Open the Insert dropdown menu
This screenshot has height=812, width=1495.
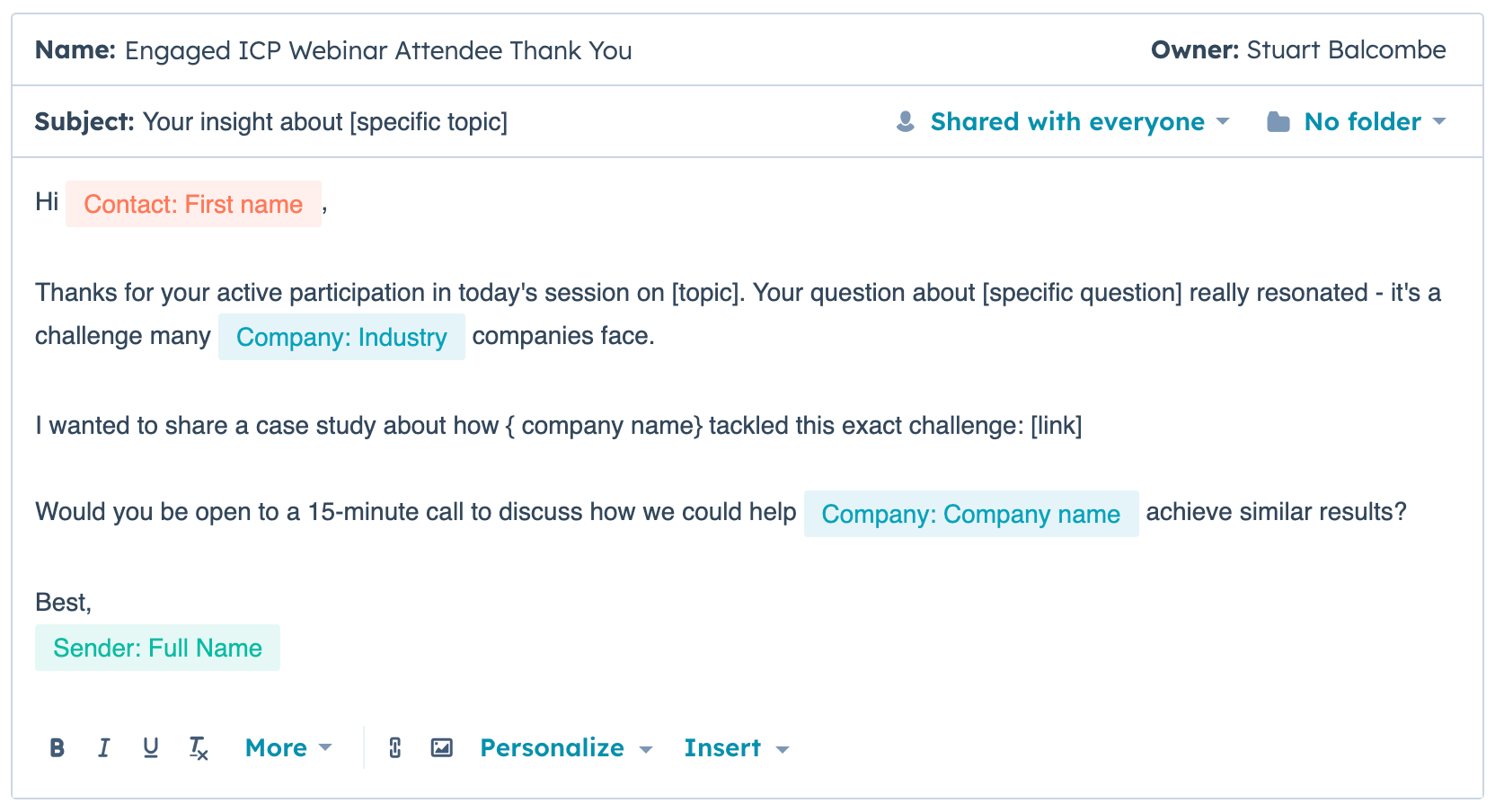pos(736,748)
